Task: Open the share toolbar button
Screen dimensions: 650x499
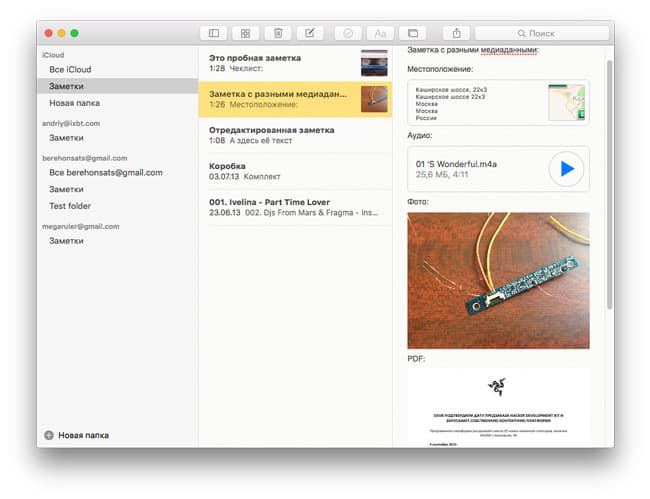Action: pos(456,33)
